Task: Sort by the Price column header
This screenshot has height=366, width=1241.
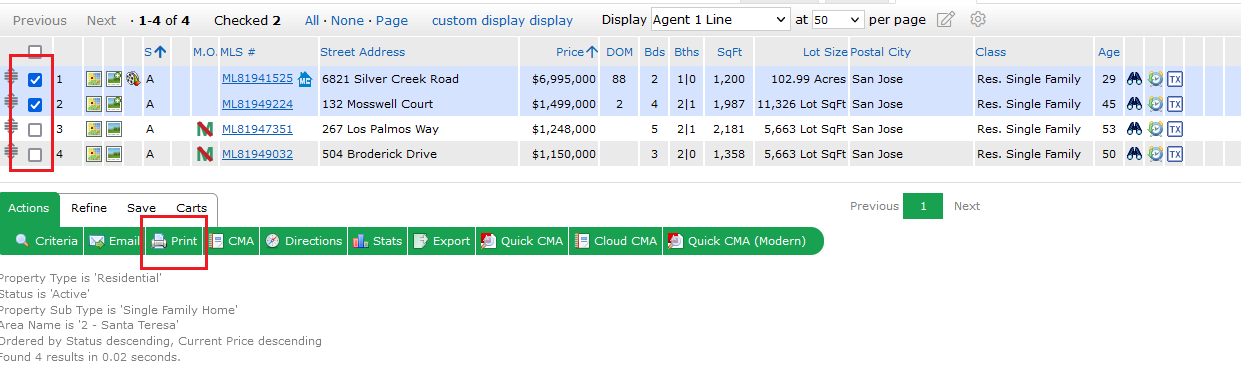Action: coord(577,52)
